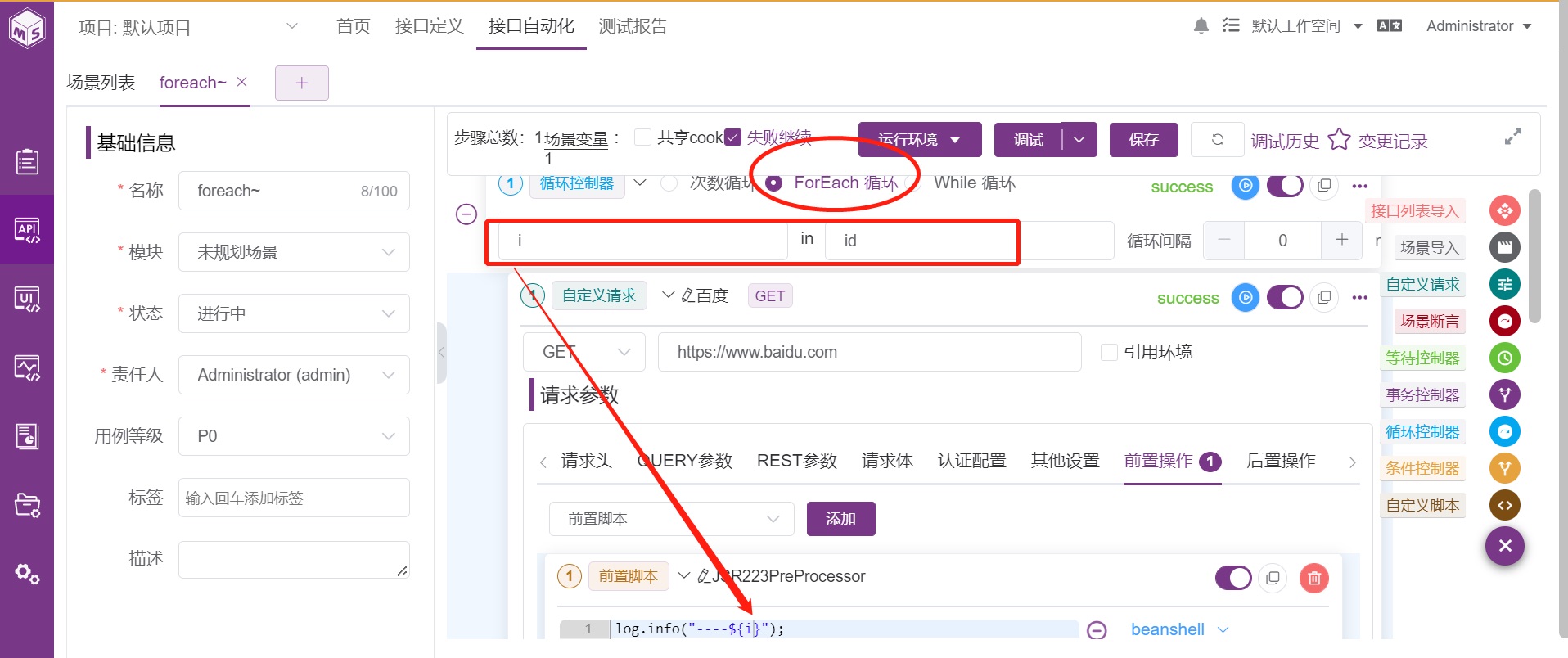Close the floating action menu
The height and width of the screenshot is (658, 1568).
[x=1505, y=546]
